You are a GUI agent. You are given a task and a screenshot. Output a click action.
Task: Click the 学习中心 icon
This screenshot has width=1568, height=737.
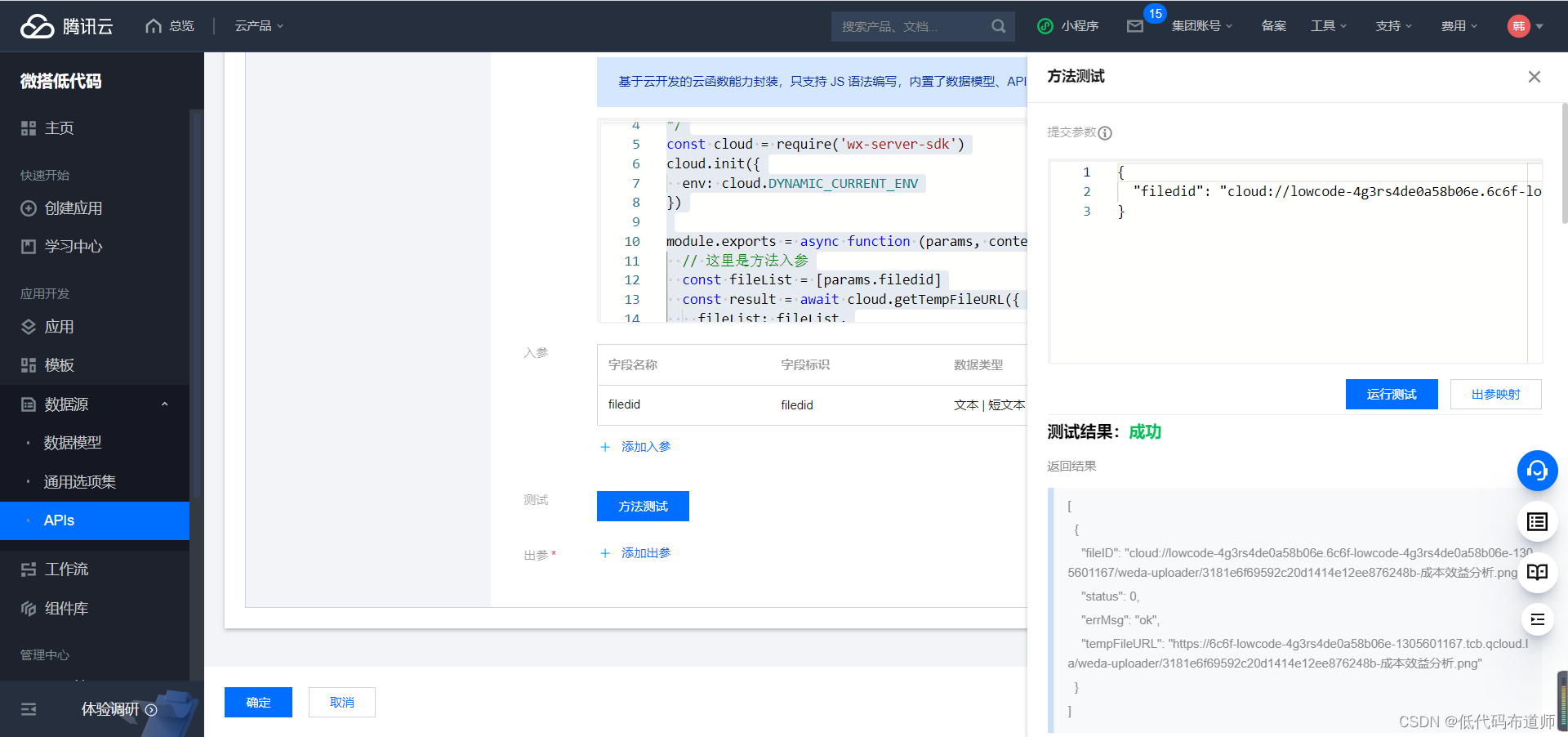(29, 247)
